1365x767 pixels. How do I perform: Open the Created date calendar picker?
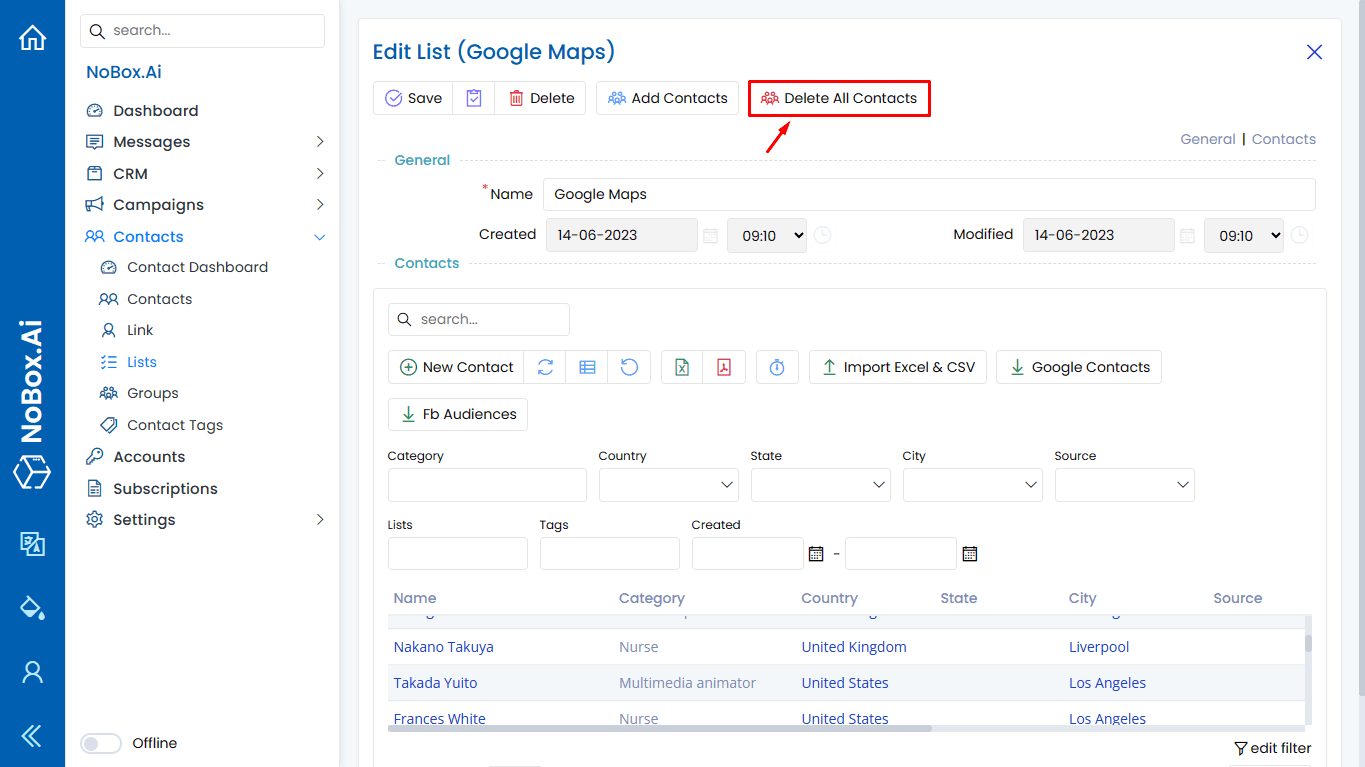(710, 235)
